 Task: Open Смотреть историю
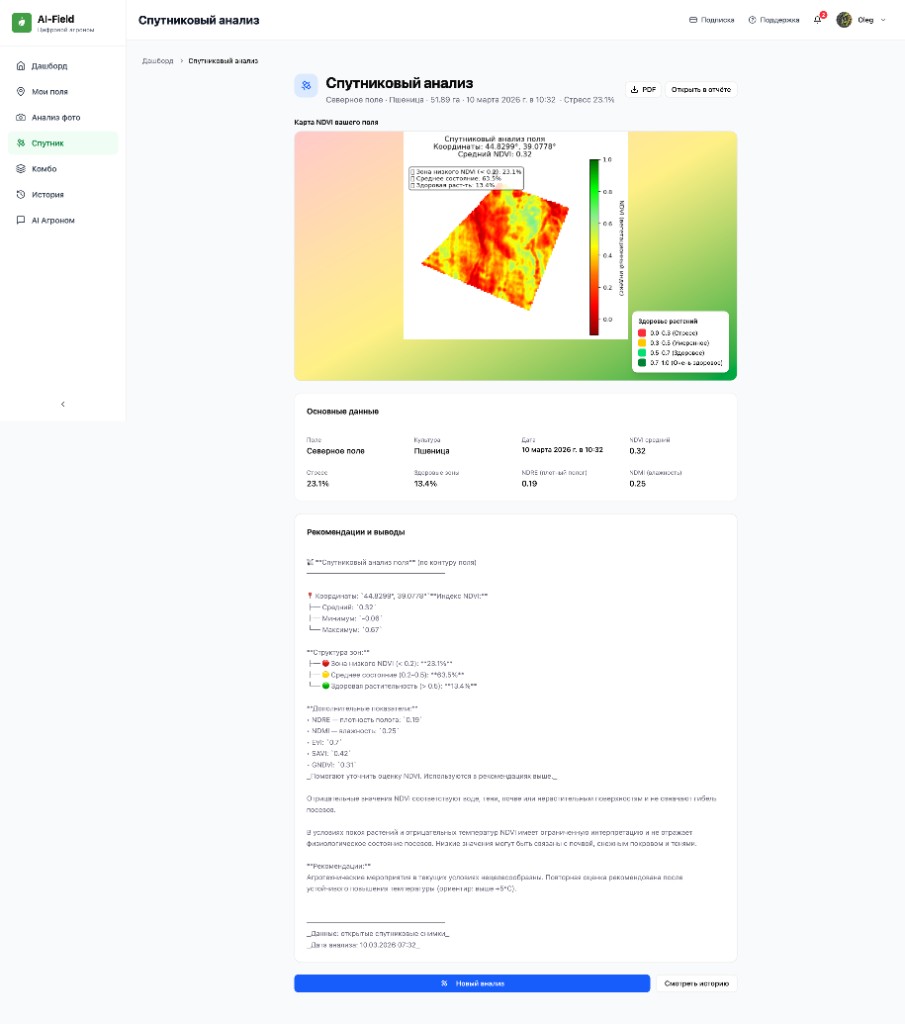pos(695,984)
